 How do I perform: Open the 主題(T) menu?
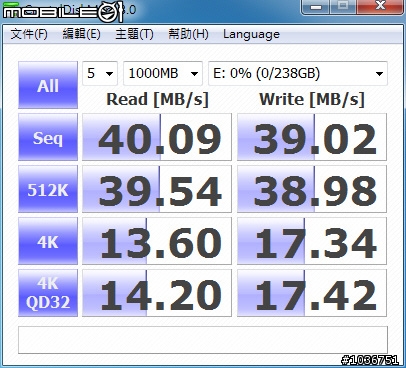[134, 34]
